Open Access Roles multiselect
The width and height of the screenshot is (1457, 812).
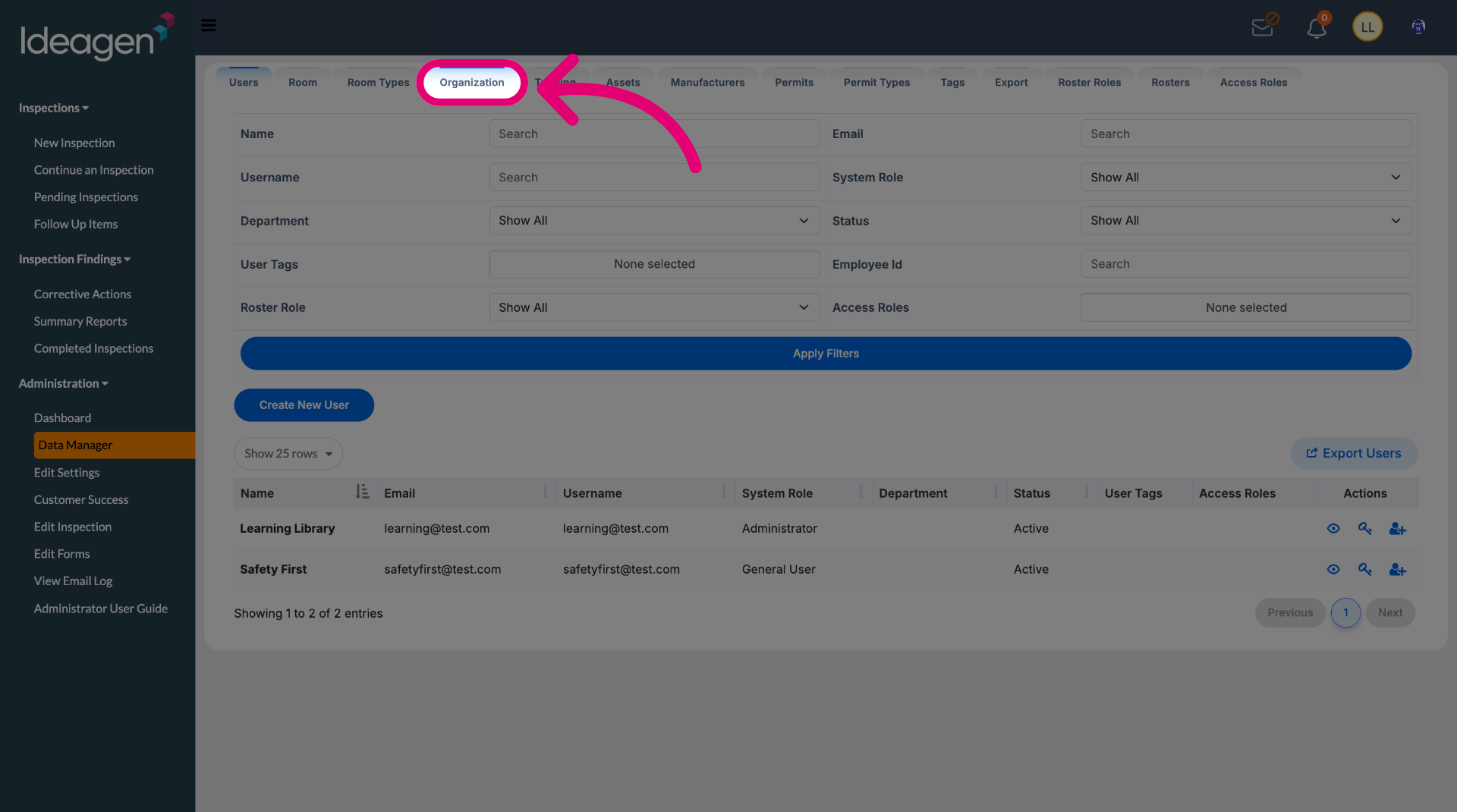pyautogui.click(x=1246, y=308)
